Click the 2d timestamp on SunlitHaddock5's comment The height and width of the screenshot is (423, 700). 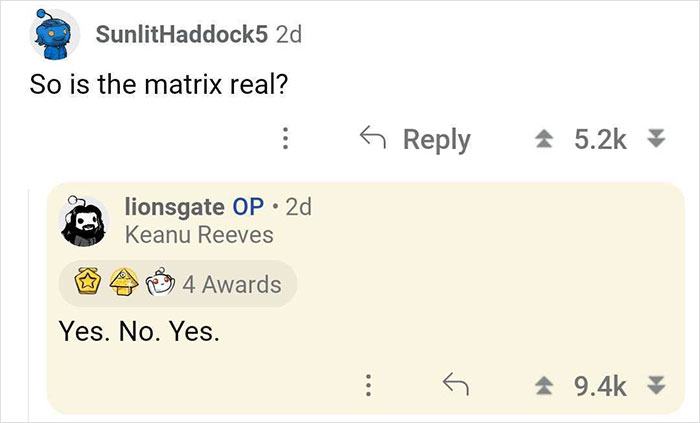click(288, 33)
